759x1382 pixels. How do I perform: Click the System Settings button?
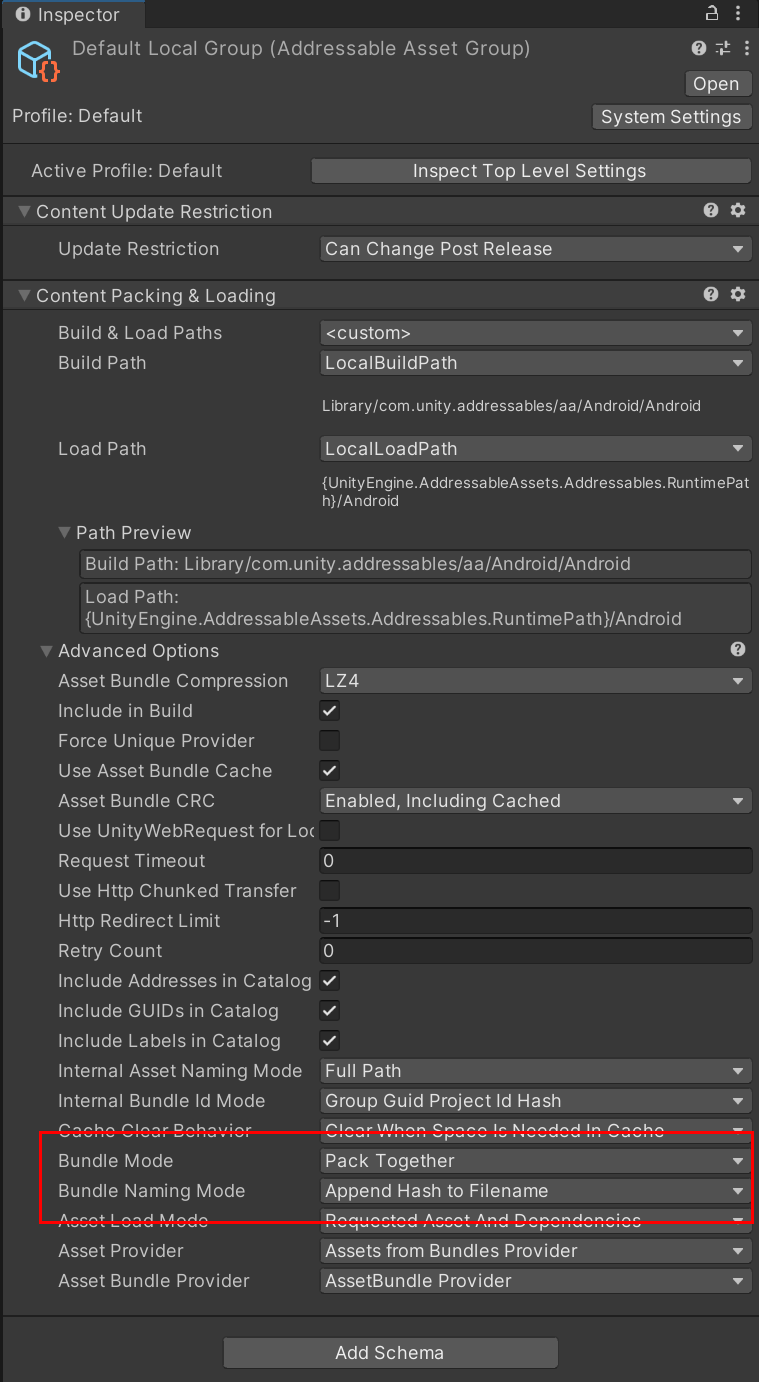coord(671,117)
